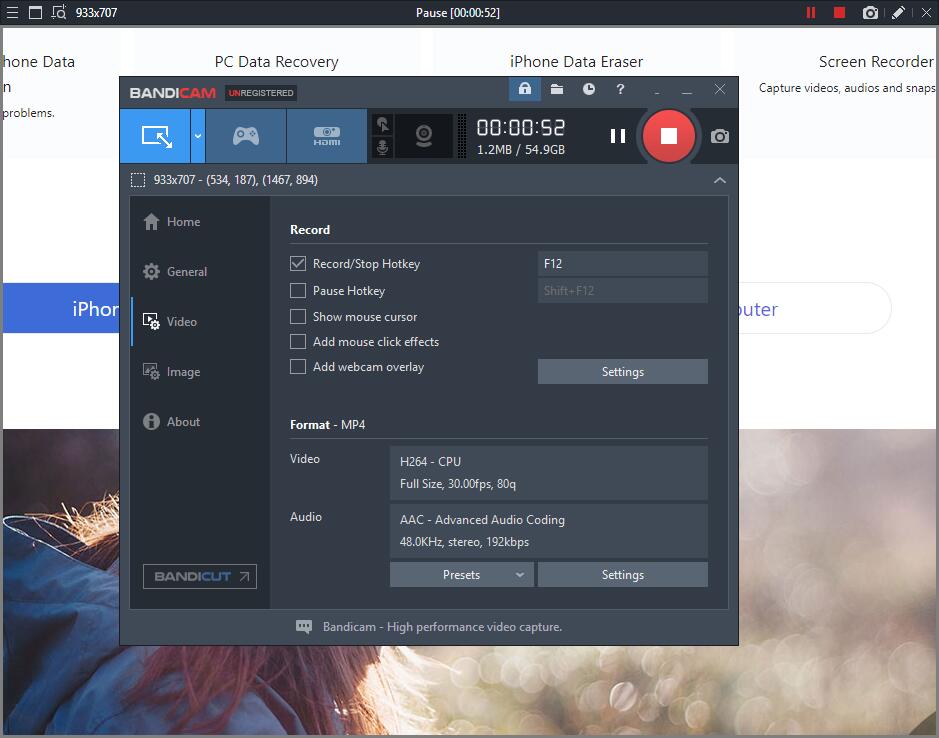This screenshot has height=738, width=939.
Task: Open the output folder icon
Action: pos(557,89)
